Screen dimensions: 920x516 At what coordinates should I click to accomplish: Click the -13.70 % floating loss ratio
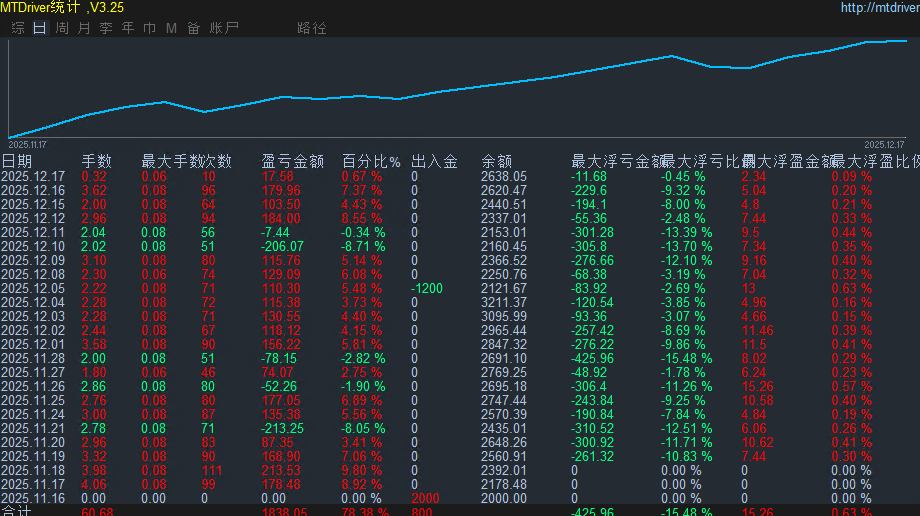[686, 247]
